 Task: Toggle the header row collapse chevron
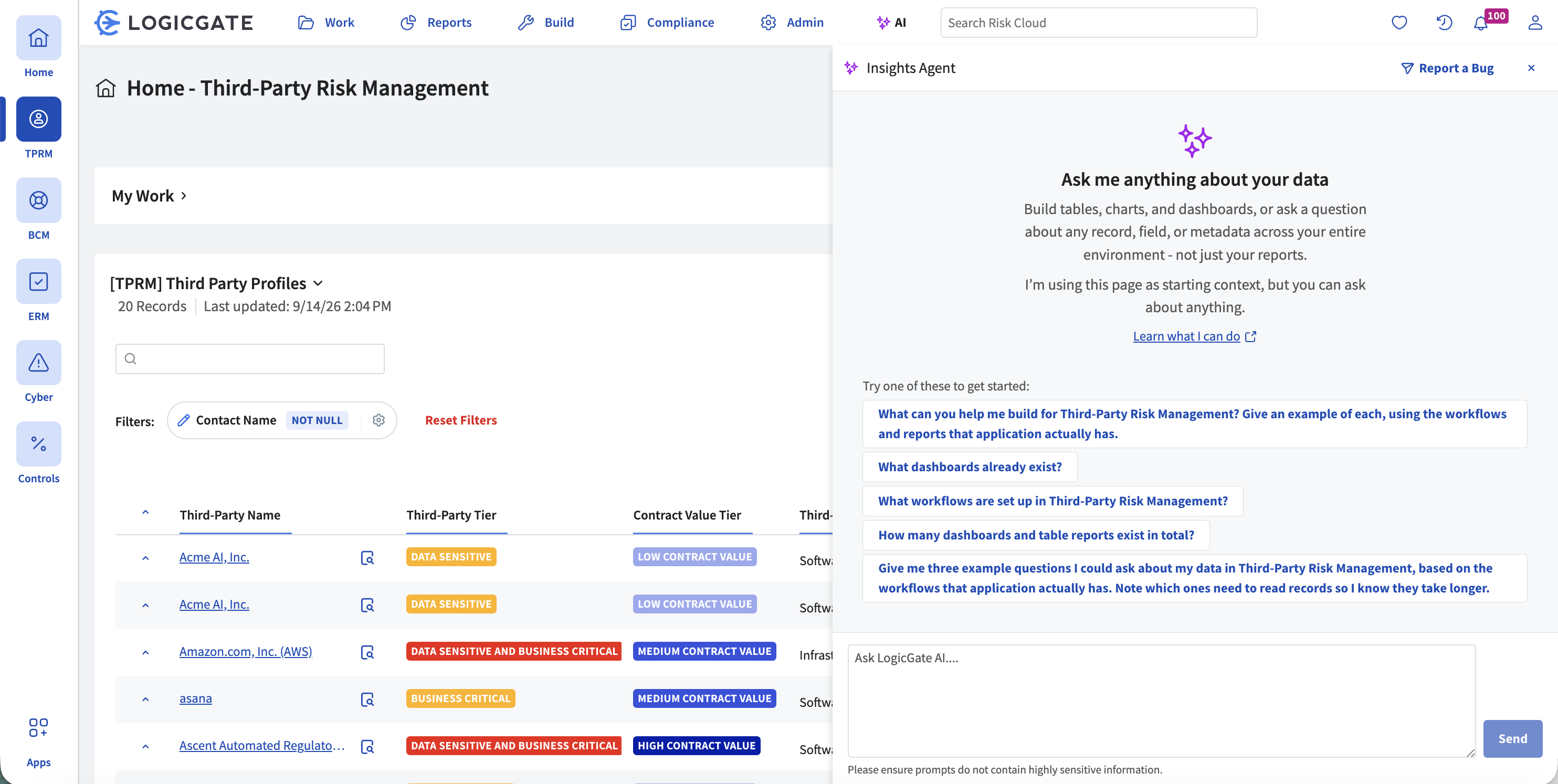pyautogui.click(x=145, y=513)
